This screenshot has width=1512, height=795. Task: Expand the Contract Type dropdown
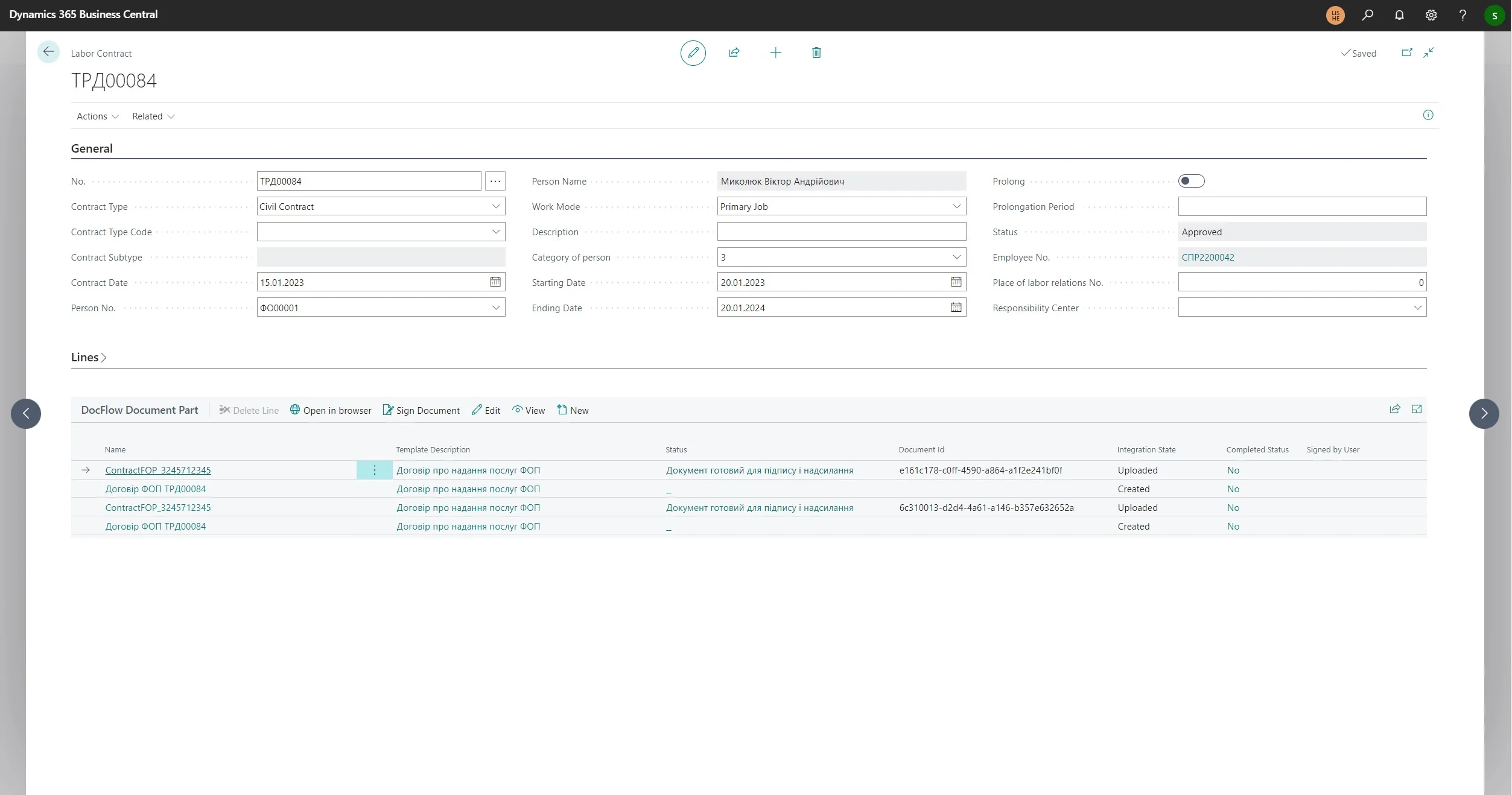click(x=495, y=206)
